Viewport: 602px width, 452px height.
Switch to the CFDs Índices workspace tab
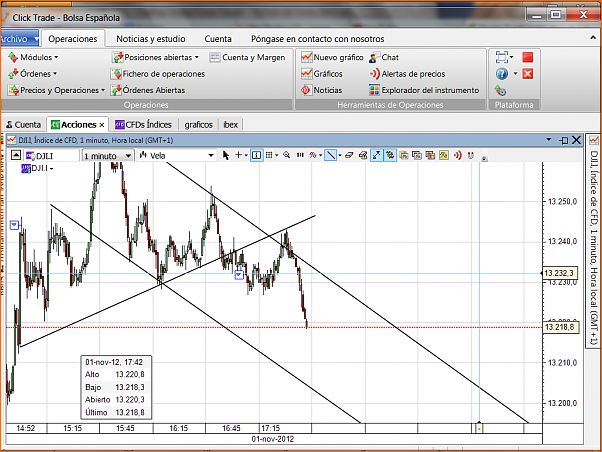coord(143,125)
